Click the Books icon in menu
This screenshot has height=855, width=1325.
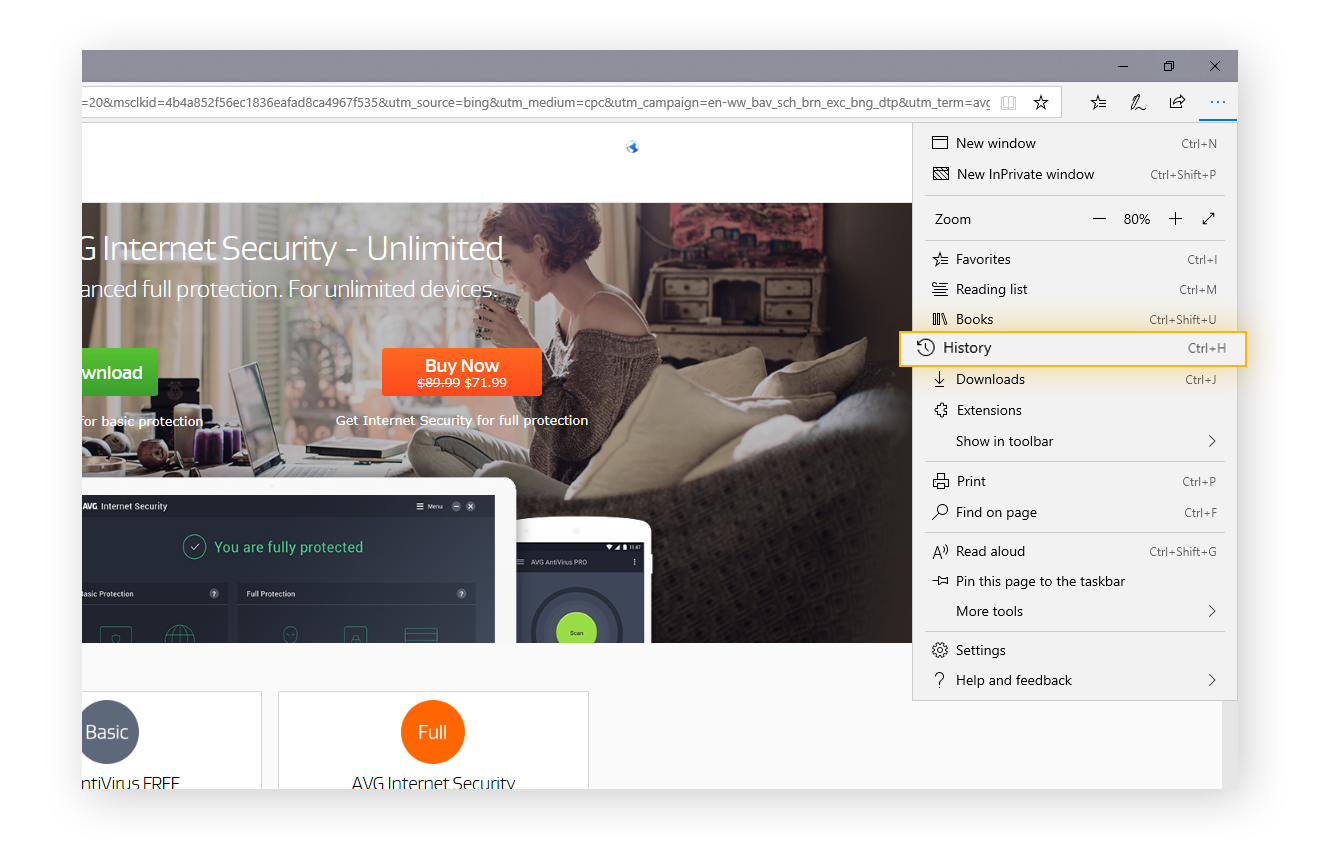click(940, 319)
